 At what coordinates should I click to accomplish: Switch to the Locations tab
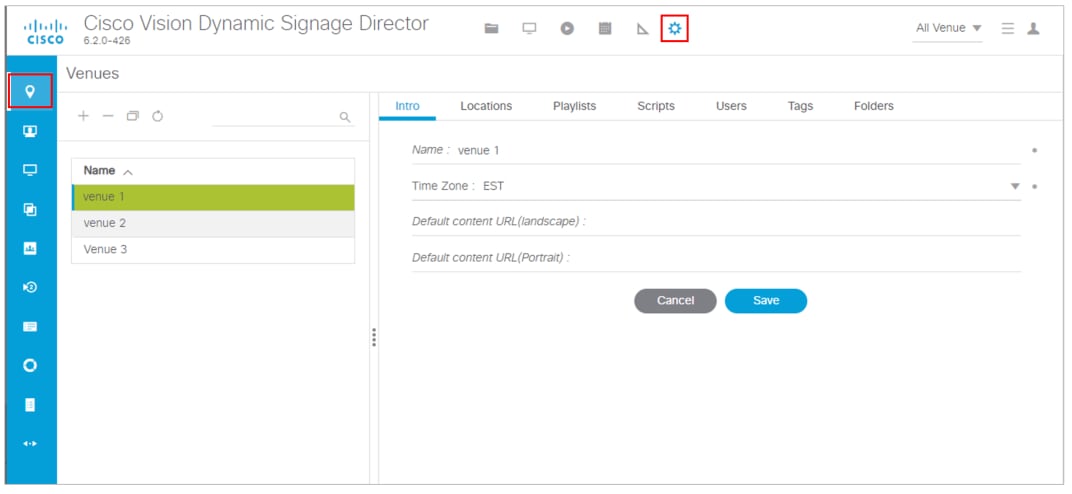[486, 106]
